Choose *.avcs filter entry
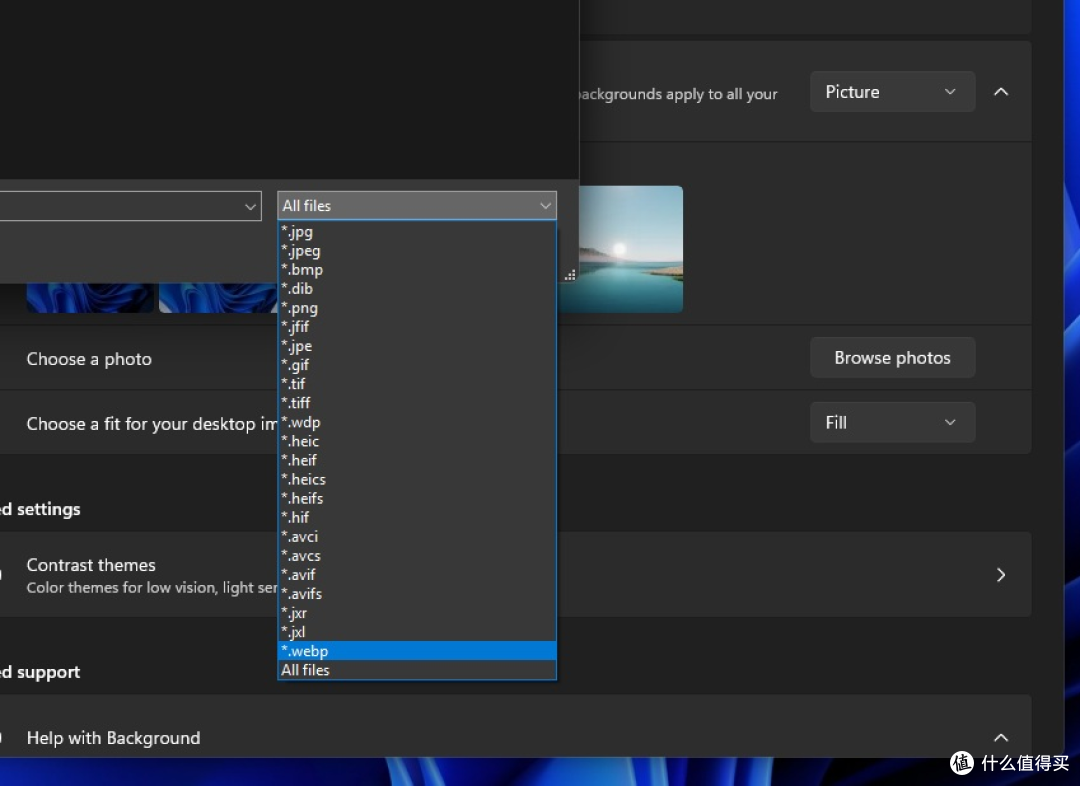 click(x=417, y=556)
